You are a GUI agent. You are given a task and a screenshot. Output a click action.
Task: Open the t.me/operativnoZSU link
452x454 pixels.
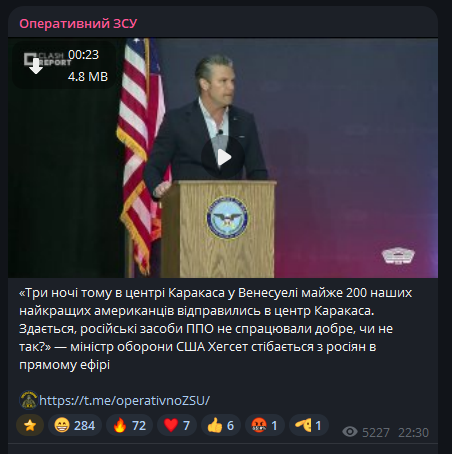124,400
